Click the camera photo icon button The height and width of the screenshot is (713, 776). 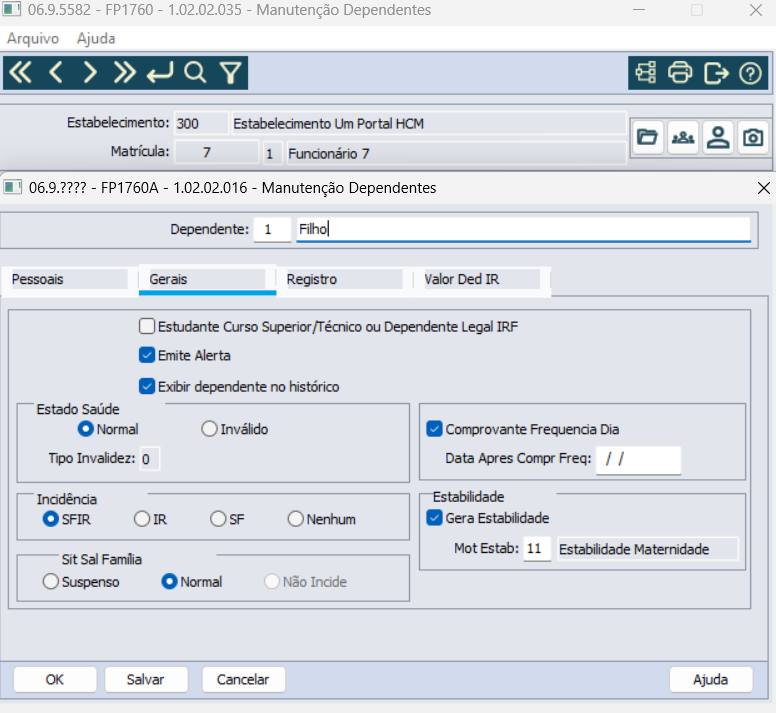(753, 137)
